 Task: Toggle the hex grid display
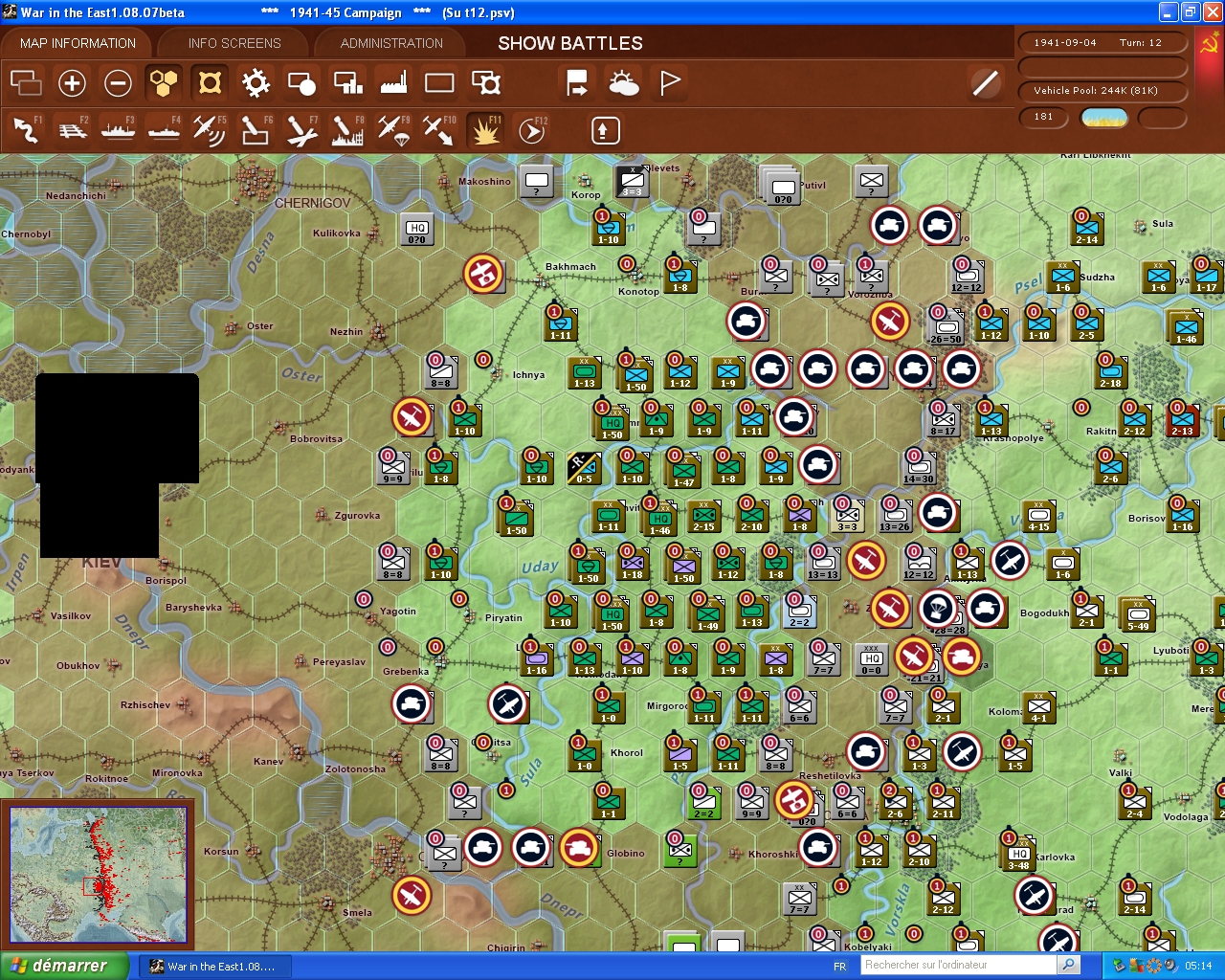click(x=164, y=84)
